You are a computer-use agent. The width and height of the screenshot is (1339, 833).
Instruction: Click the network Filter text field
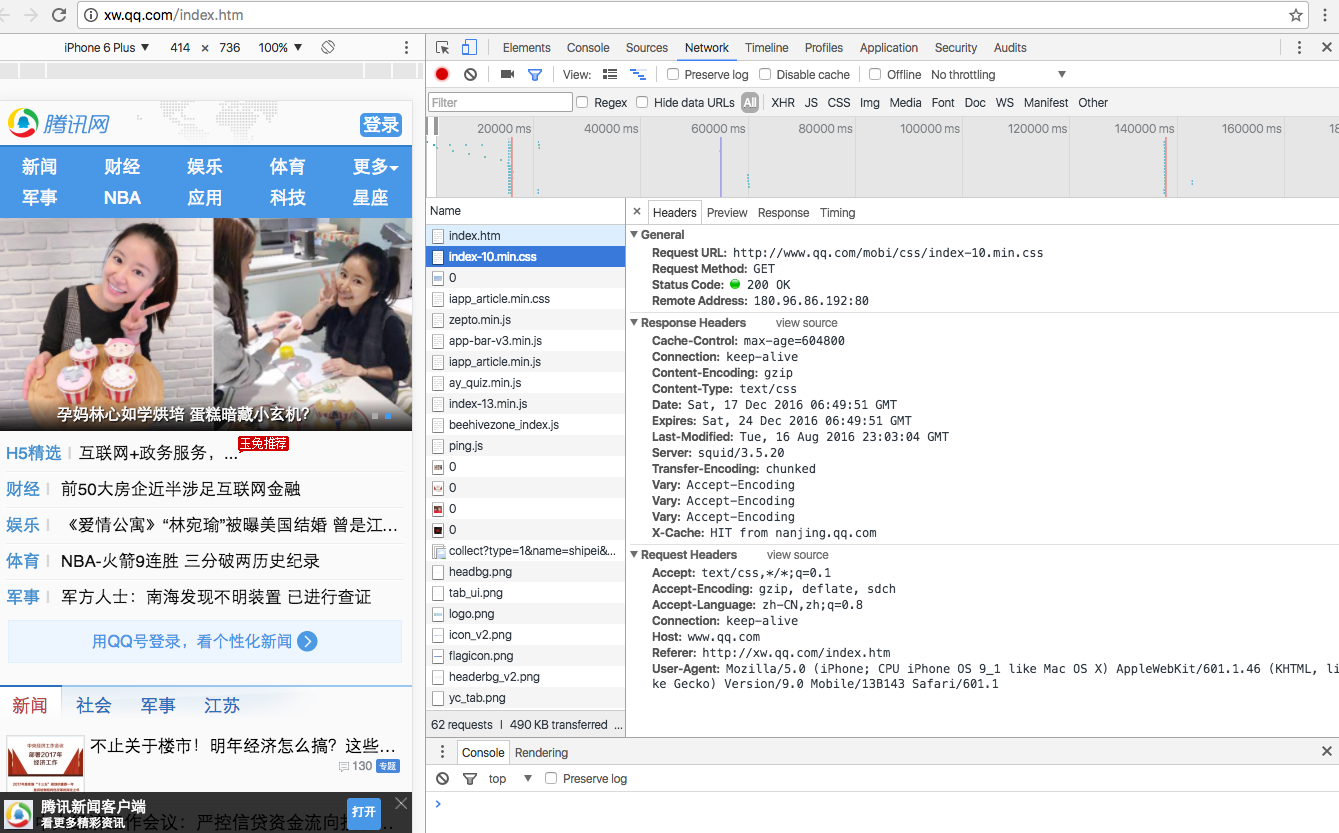[500, 102]
